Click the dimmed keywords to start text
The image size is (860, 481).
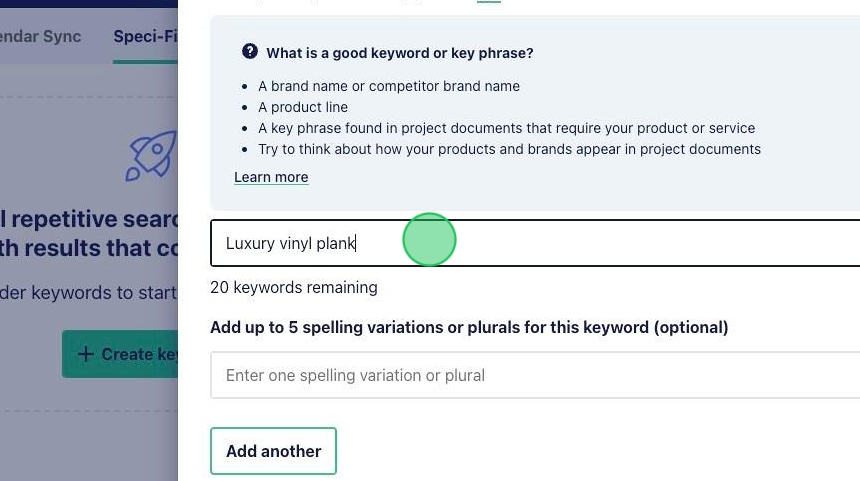click(89, 292)
